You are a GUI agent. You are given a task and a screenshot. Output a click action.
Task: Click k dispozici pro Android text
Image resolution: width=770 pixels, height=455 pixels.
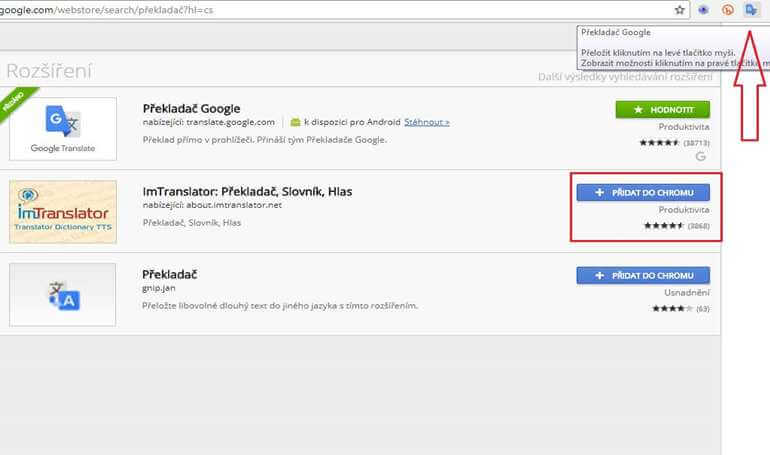(352, 122)
